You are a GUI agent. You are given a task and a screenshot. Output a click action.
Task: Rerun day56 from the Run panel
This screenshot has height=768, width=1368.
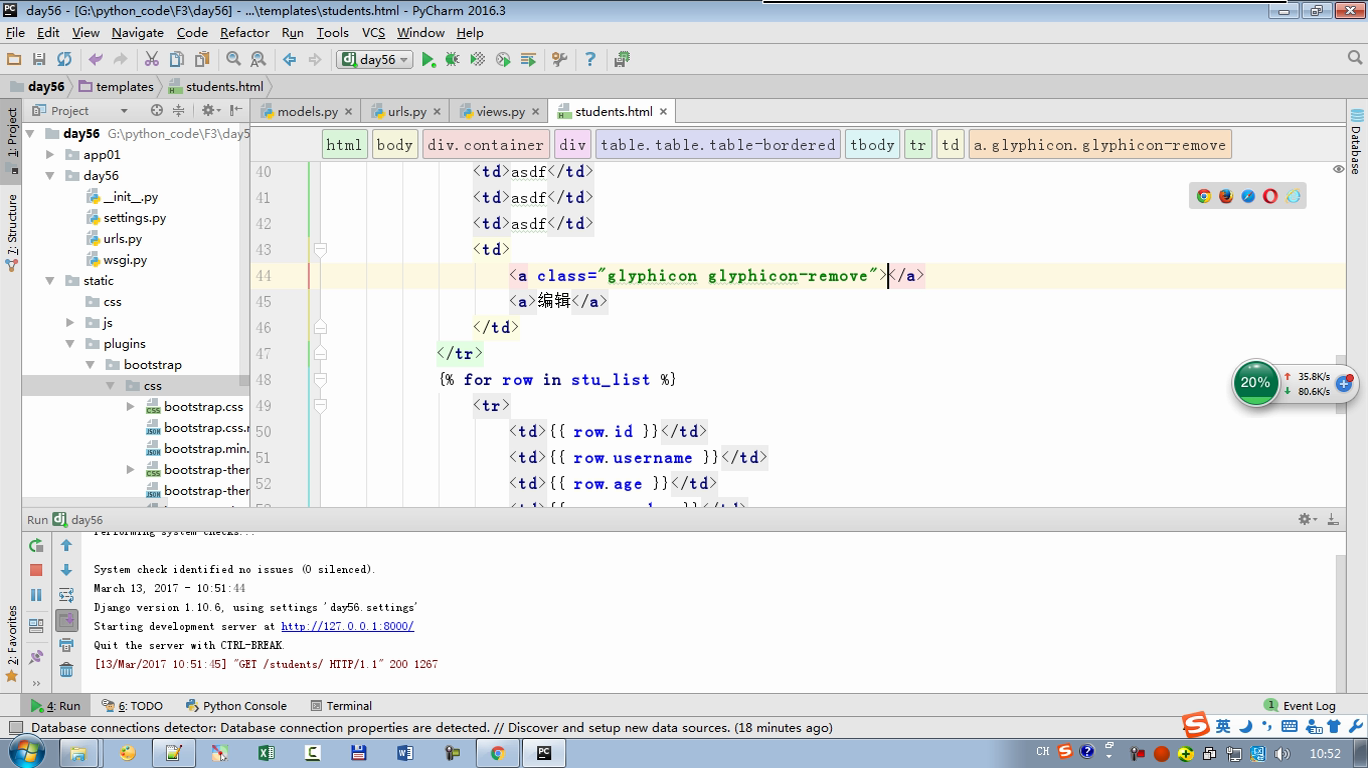coord(36,546)
